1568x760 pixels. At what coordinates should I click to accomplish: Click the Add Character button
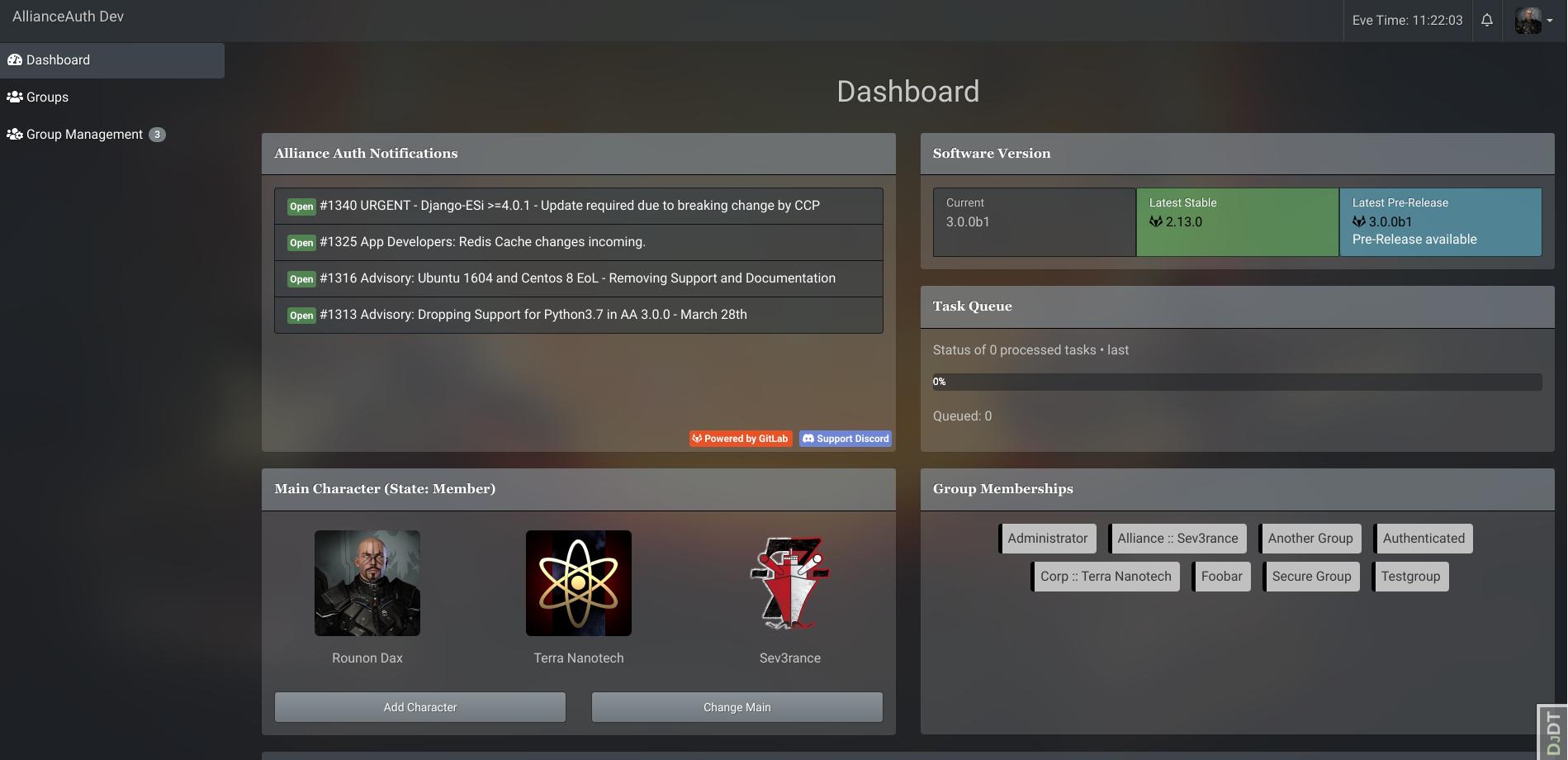(x=419, y=706)
